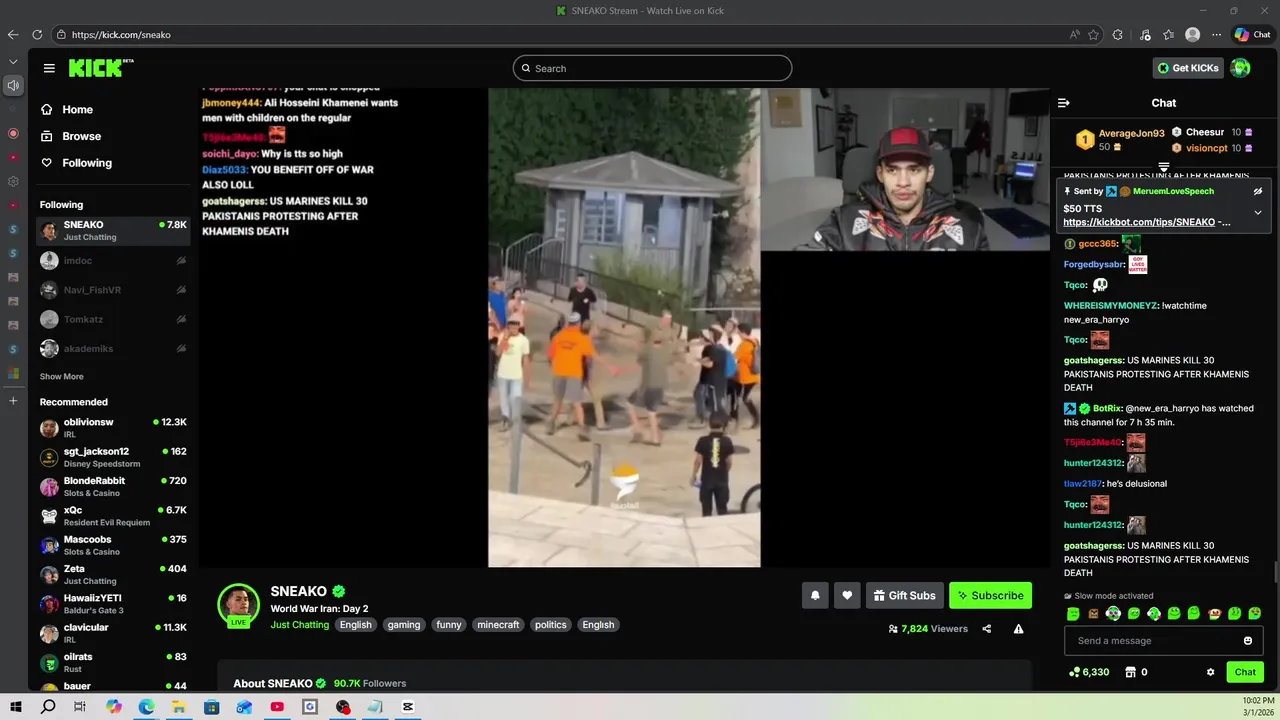This screenshot has width=1280, height=720.
Task: Select the politics tag
Action: tap(551, 625)
